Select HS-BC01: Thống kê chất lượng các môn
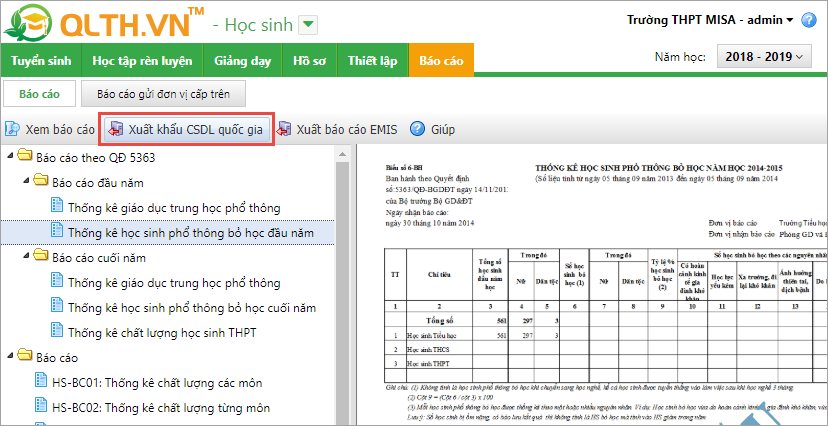Viewport: 828px width, 426px height. click(157, 383)
